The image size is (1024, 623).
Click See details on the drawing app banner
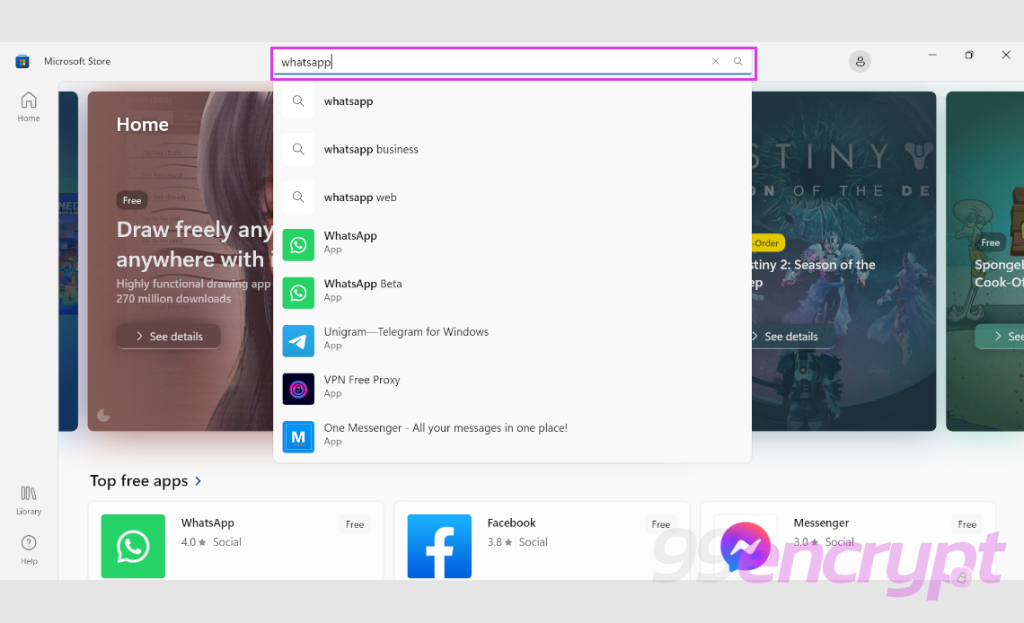[x=167, y=336]
